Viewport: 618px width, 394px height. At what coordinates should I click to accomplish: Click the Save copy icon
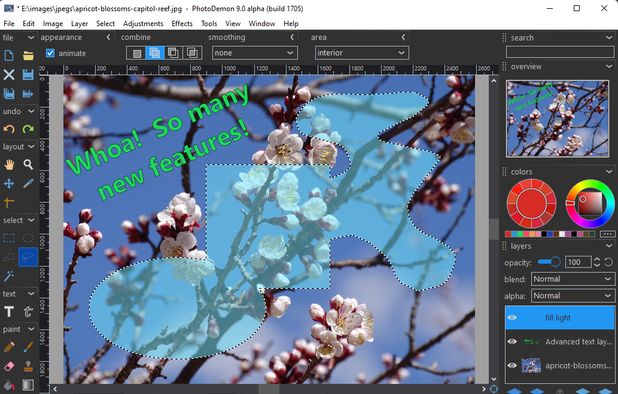point(9,93)
